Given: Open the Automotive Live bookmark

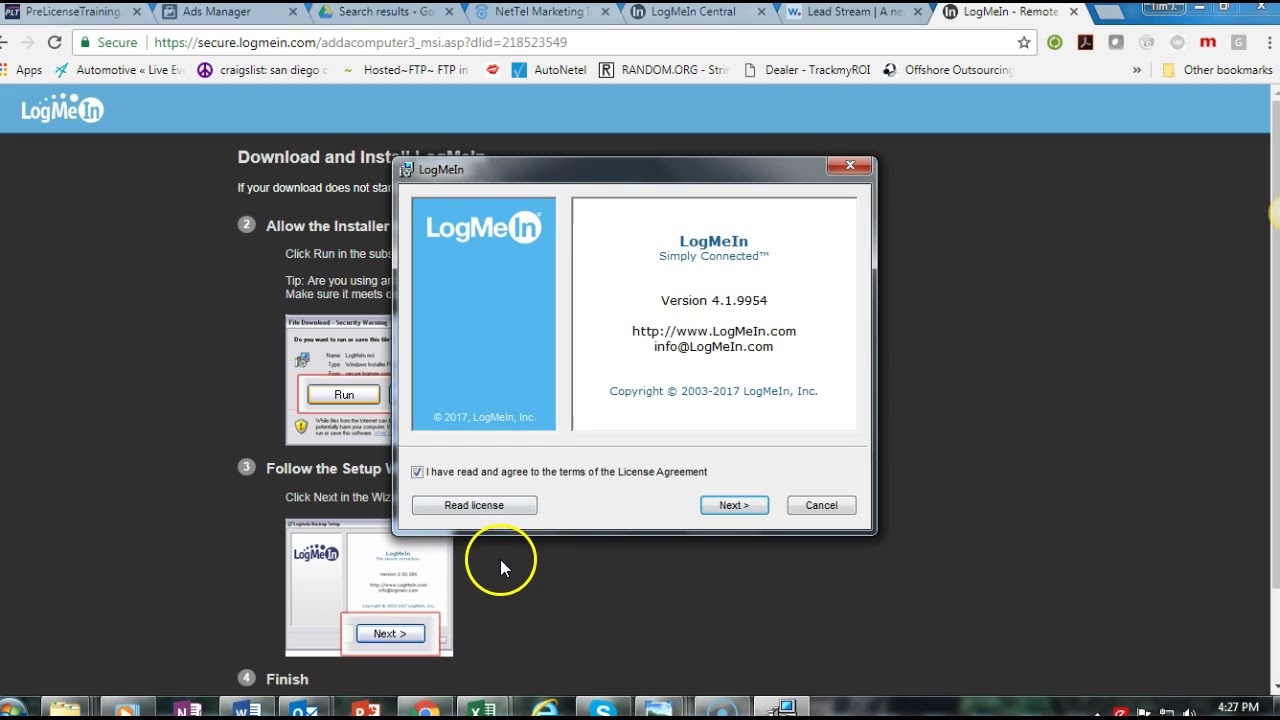Looking at the screenshot, I should [118, 70].
